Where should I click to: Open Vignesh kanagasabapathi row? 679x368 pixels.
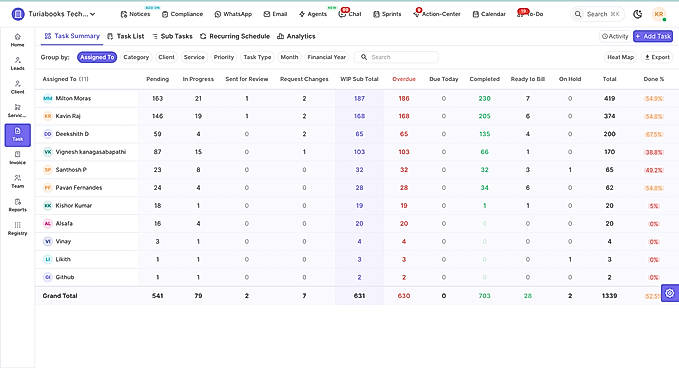click(357, 152)
